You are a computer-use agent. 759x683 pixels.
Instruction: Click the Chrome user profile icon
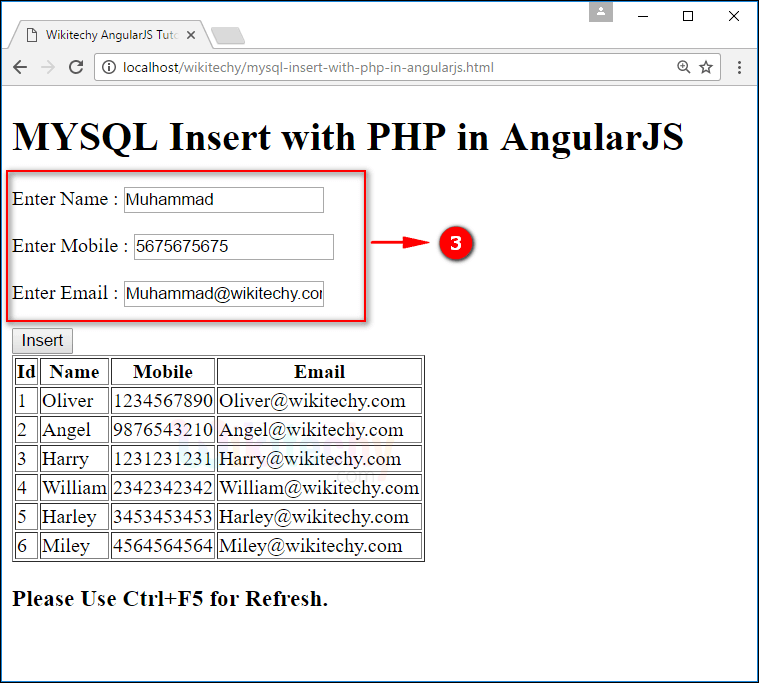click(601, 13)
